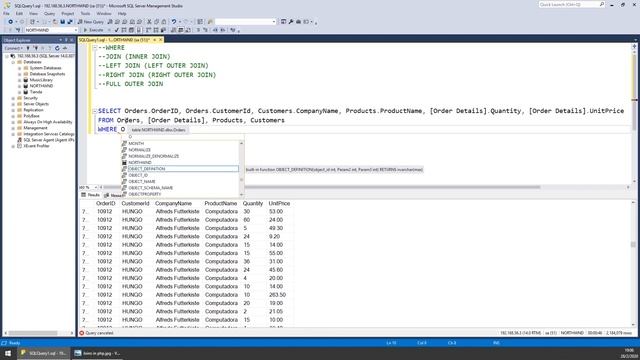Select SQL Server Agent node
640x360 pixels.
coord(49,140)
